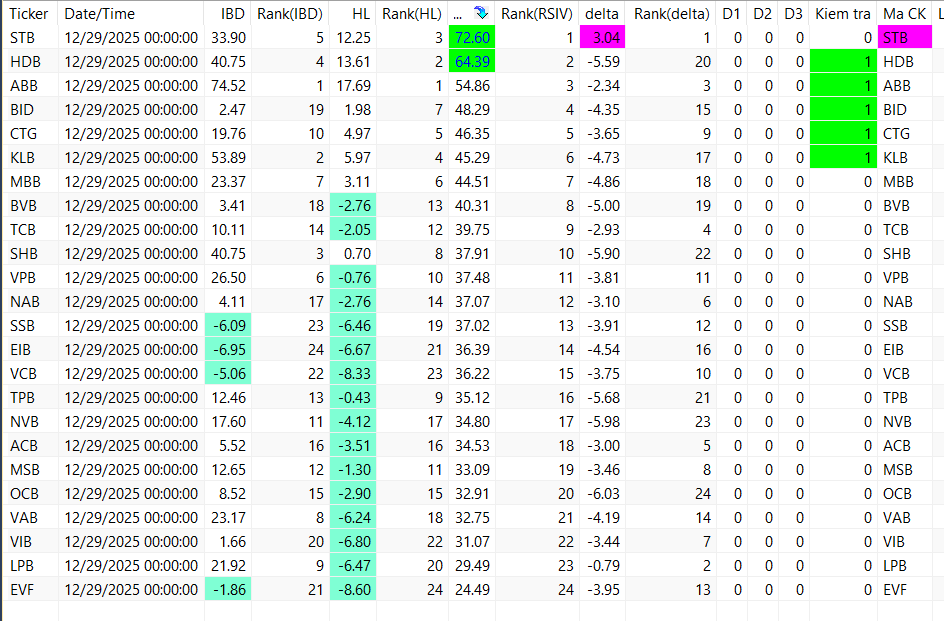The image size is (944, 621).
Task: Click the green Kiem tra cell in KLB row
Action: (843, 158)
